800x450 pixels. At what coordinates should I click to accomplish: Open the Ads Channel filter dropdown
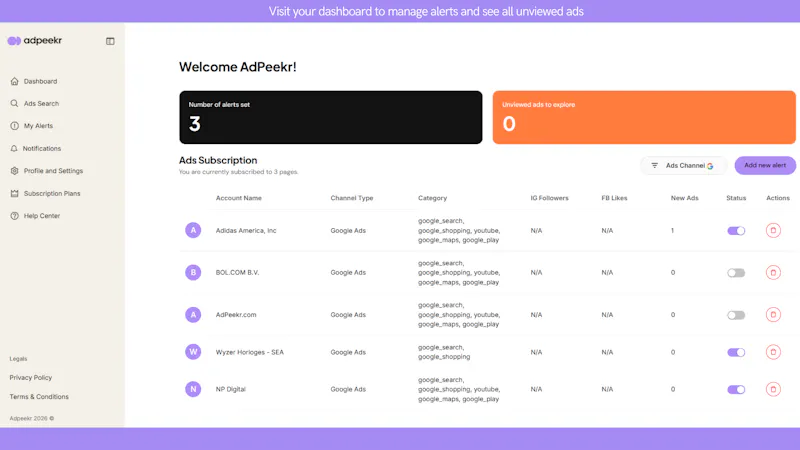683,165
